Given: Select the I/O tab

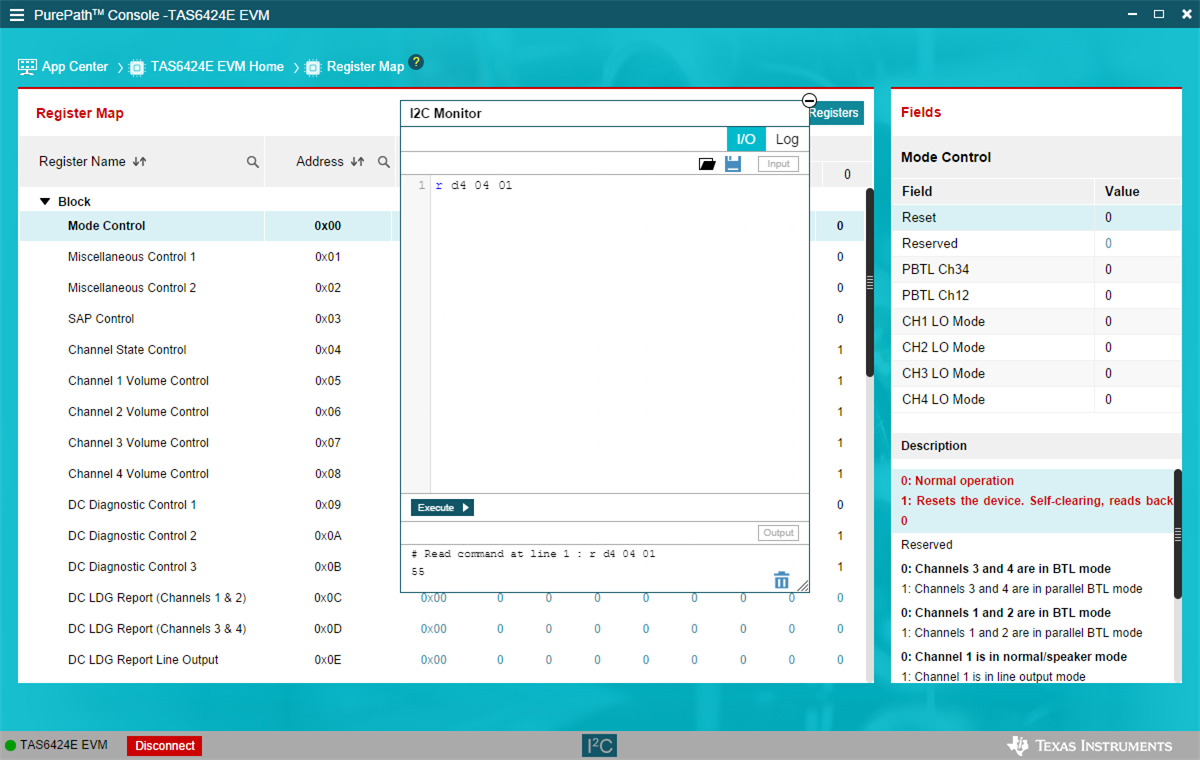Looking at the screenshot, I should click(x=746, y=139).
